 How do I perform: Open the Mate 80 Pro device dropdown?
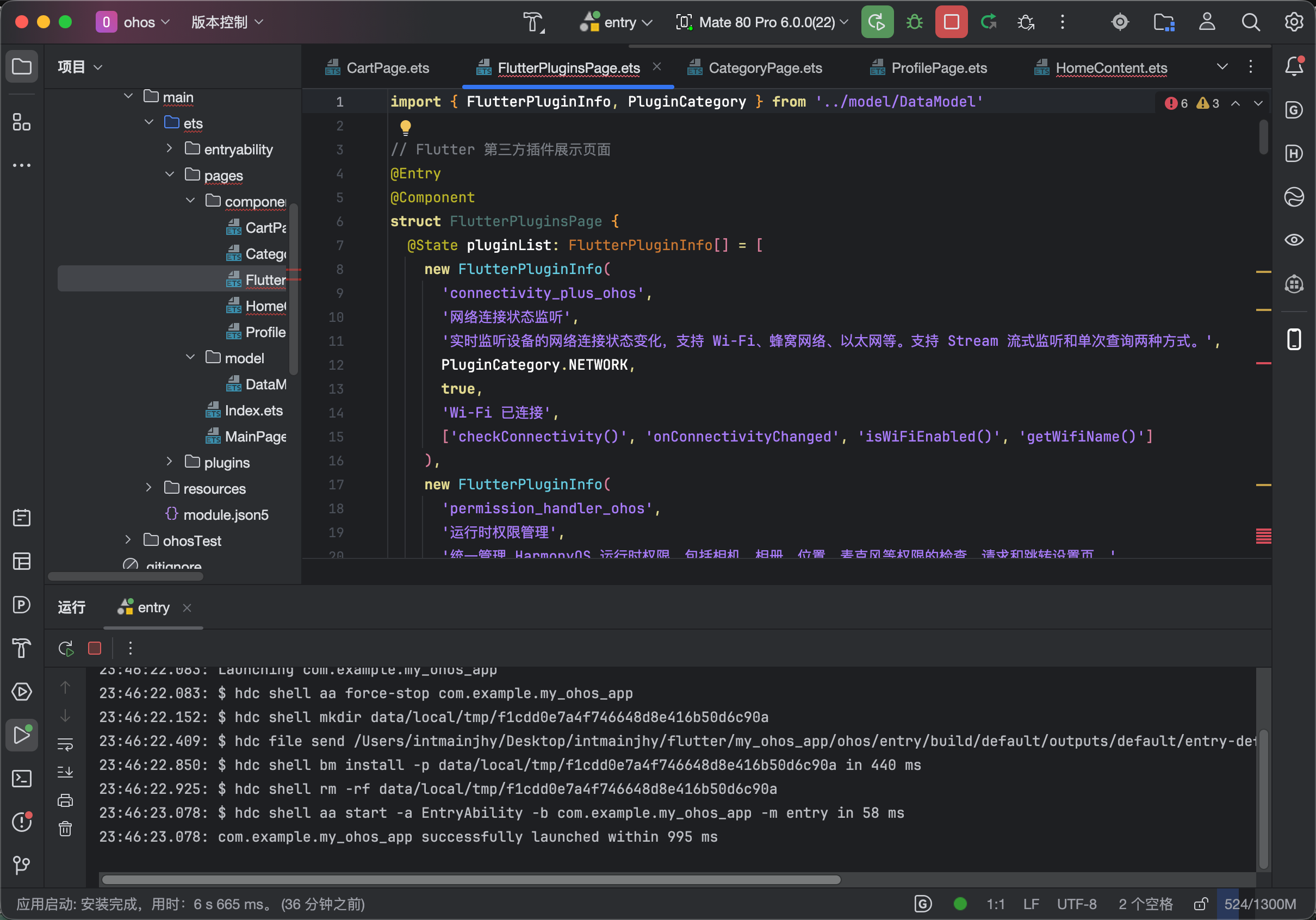click(x=762, y=22)
